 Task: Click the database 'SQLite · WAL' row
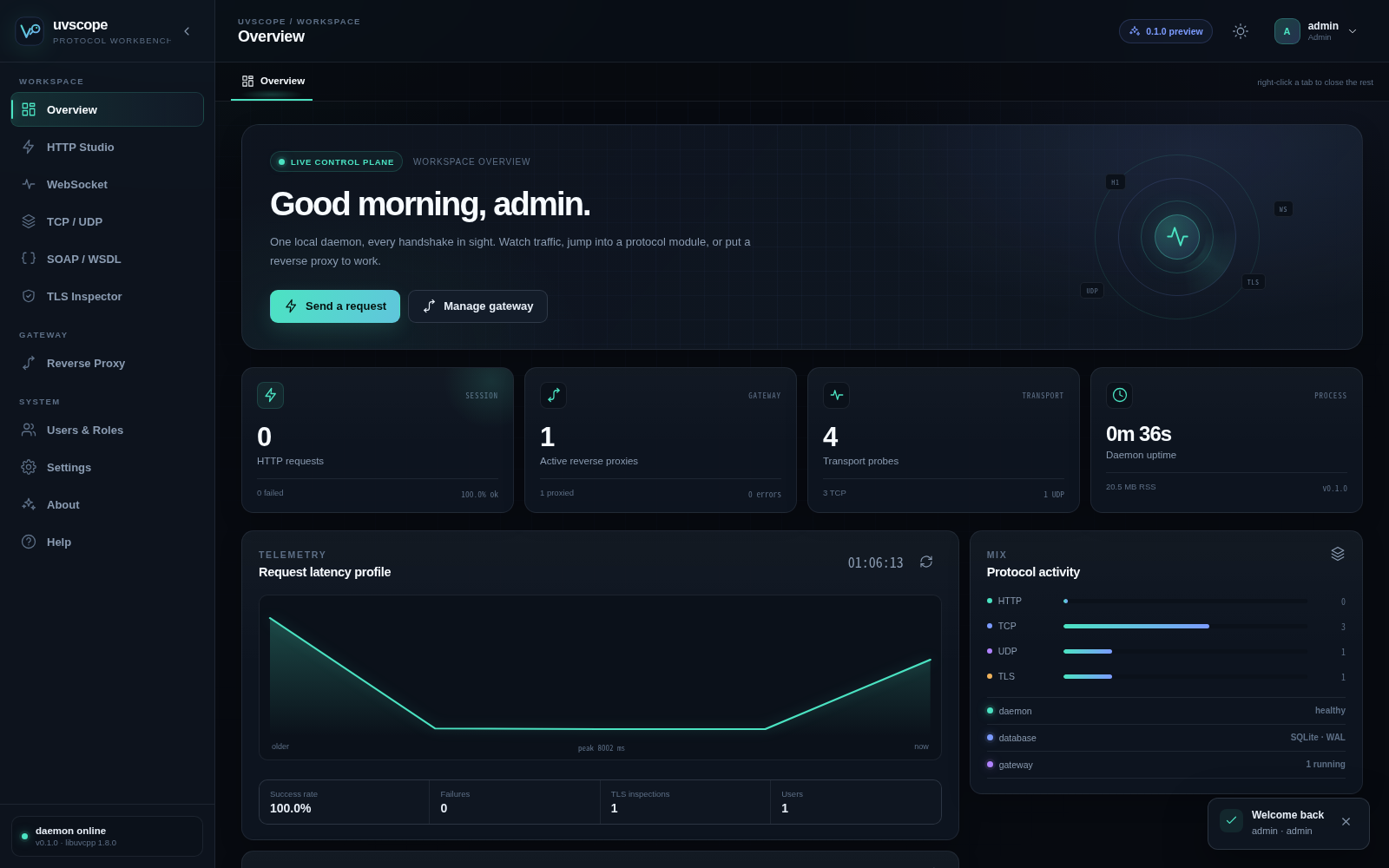coord(1166,738)
